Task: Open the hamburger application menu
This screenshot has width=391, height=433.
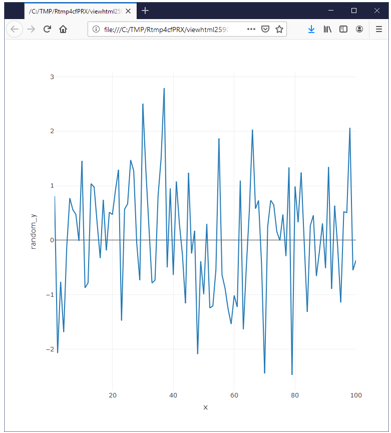Action: click(x=379, y=29)
